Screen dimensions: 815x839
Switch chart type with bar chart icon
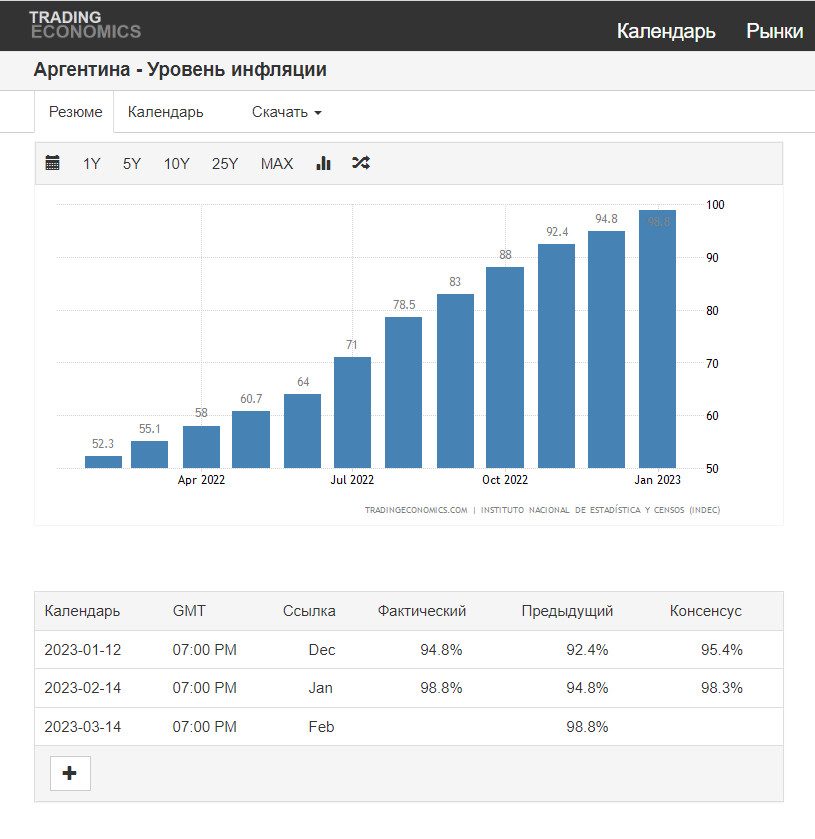pyautogui.click(x=323, y=163)
